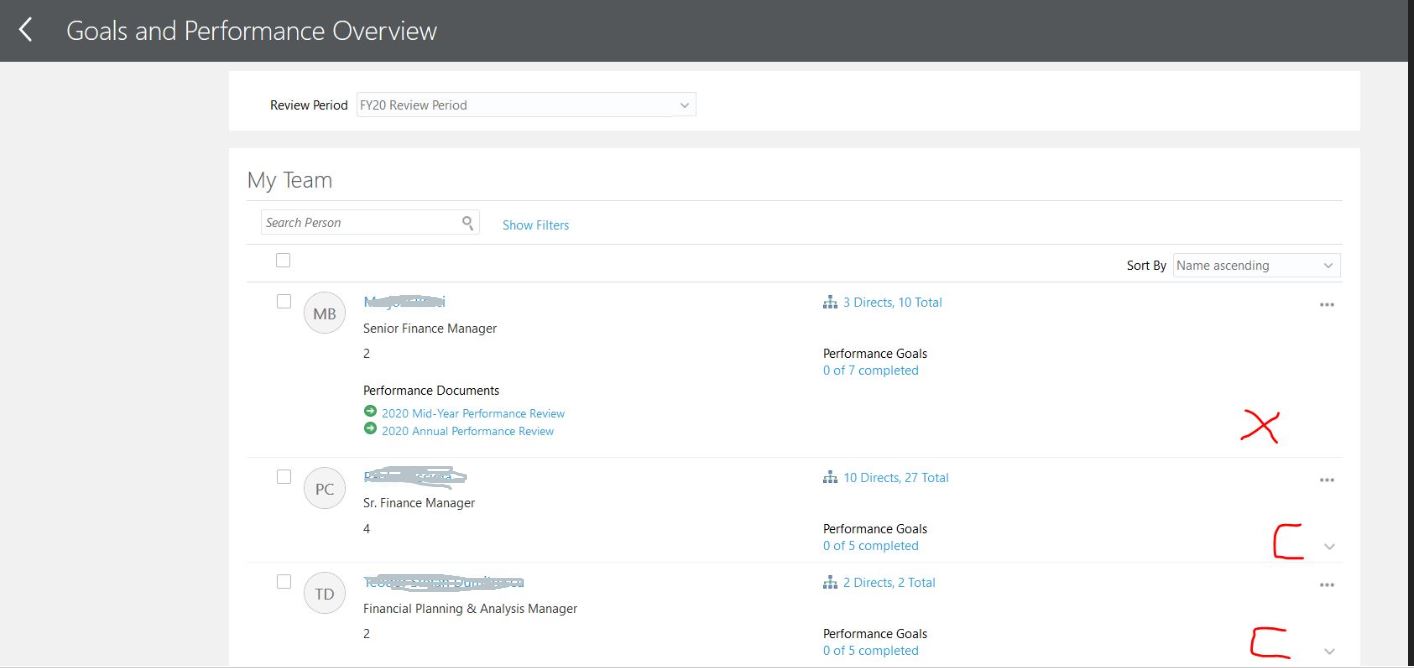1414x668 pixels.
Task: Open the 0 of 7 completed performance goals link
Action: (873, 370)
